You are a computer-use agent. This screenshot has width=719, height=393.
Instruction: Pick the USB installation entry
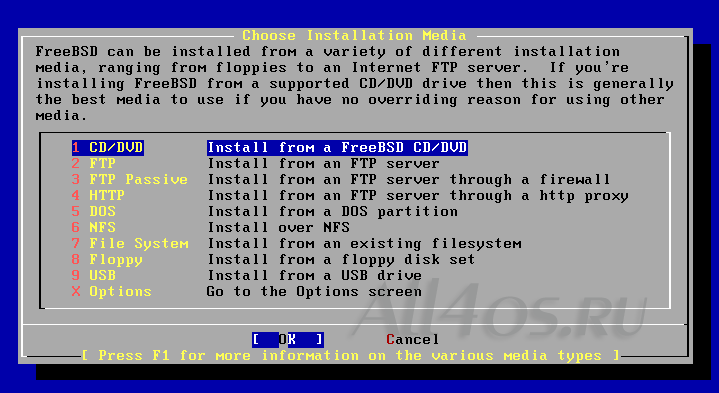(94, 276)
